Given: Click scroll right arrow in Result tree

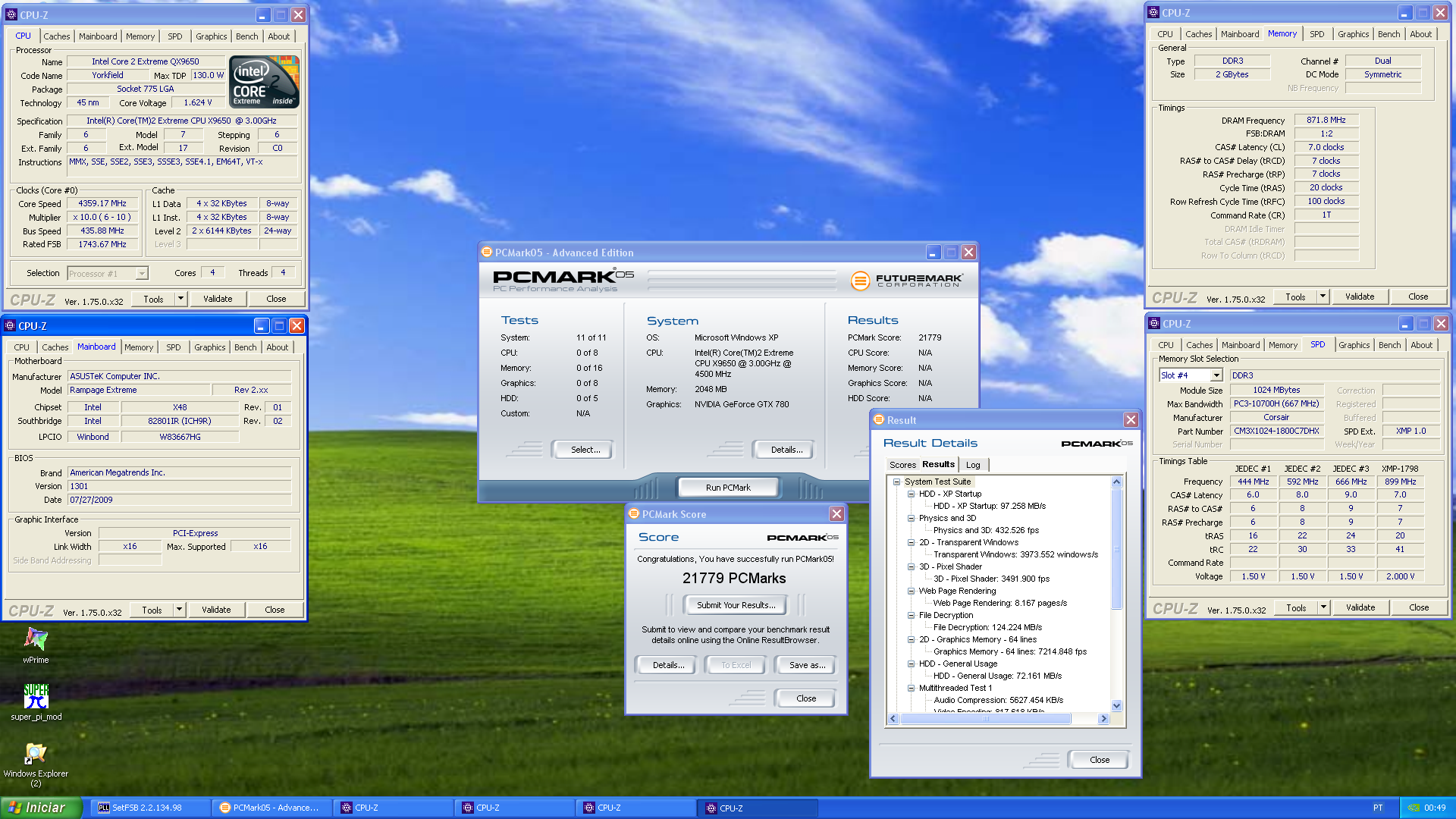Looking at the screenshot, I should tap(1103, 719).
